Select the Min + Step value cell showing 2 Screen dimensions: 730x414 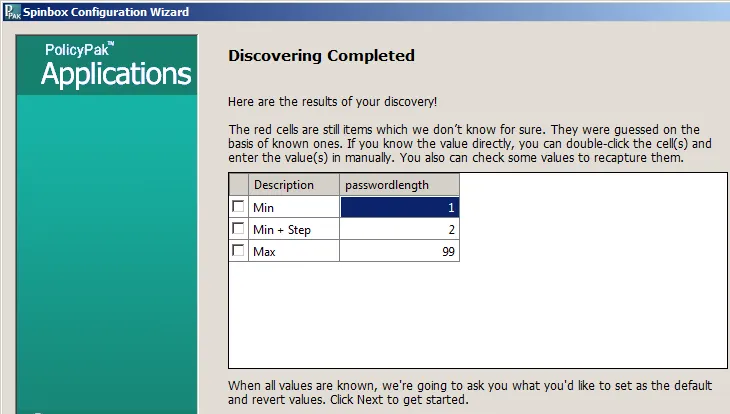point(399,229)
